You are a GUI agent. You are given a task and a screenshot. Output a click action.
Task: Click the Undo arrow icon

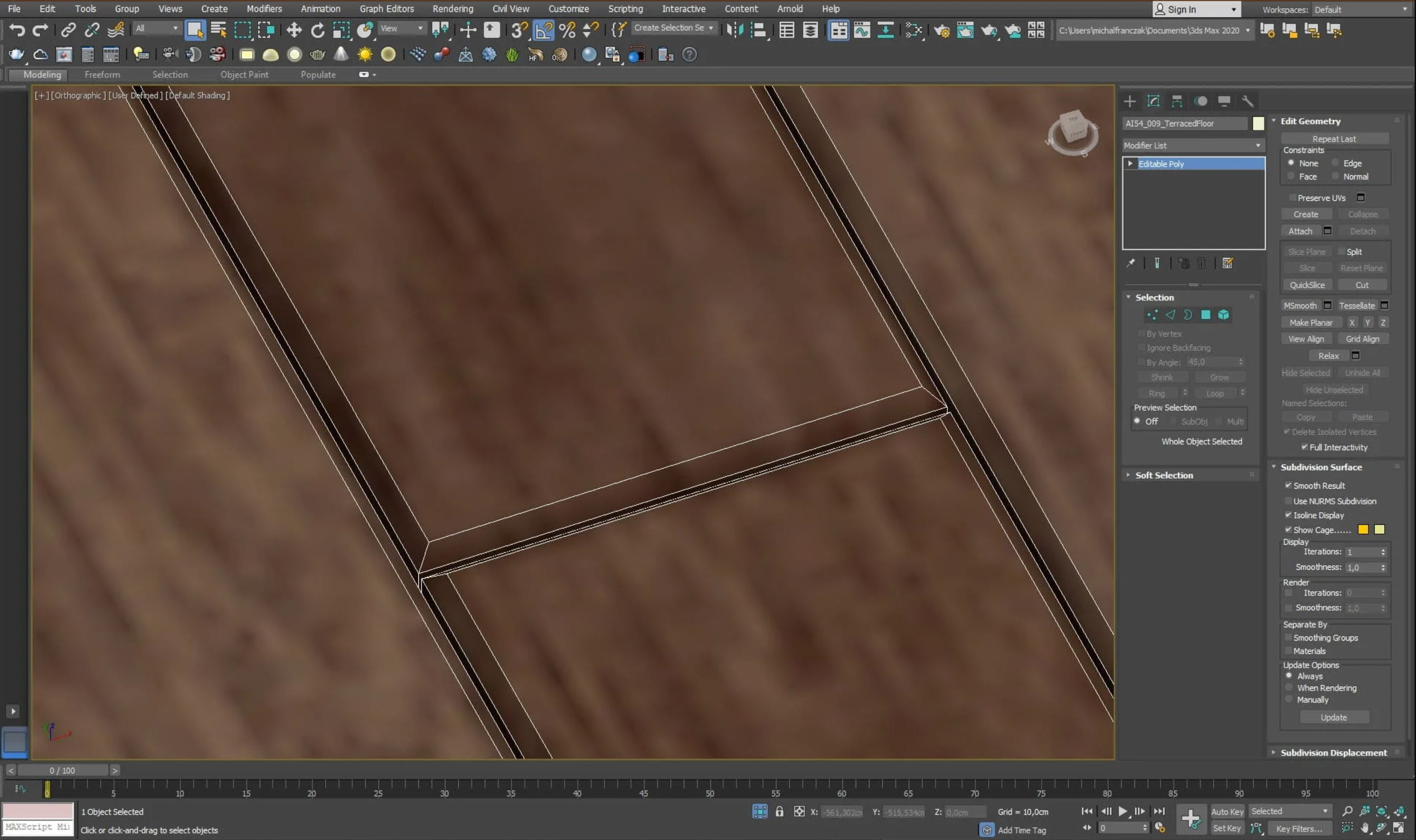pyautogui.click(x=17, y=30)
